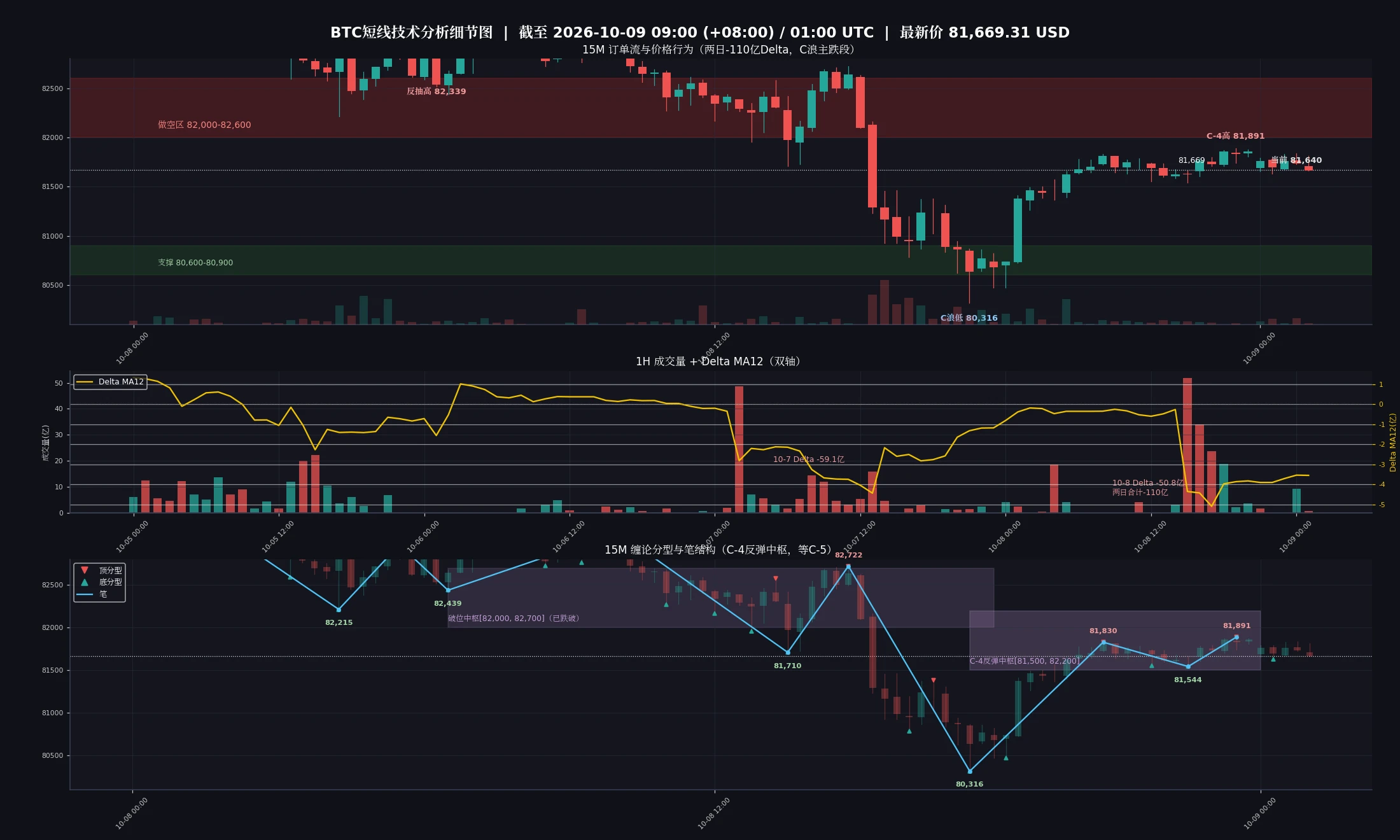This screenshot has width=1400, height=840.
Task: Click the '反抽高 82,339' annotation label
Action: coord(437,92)
